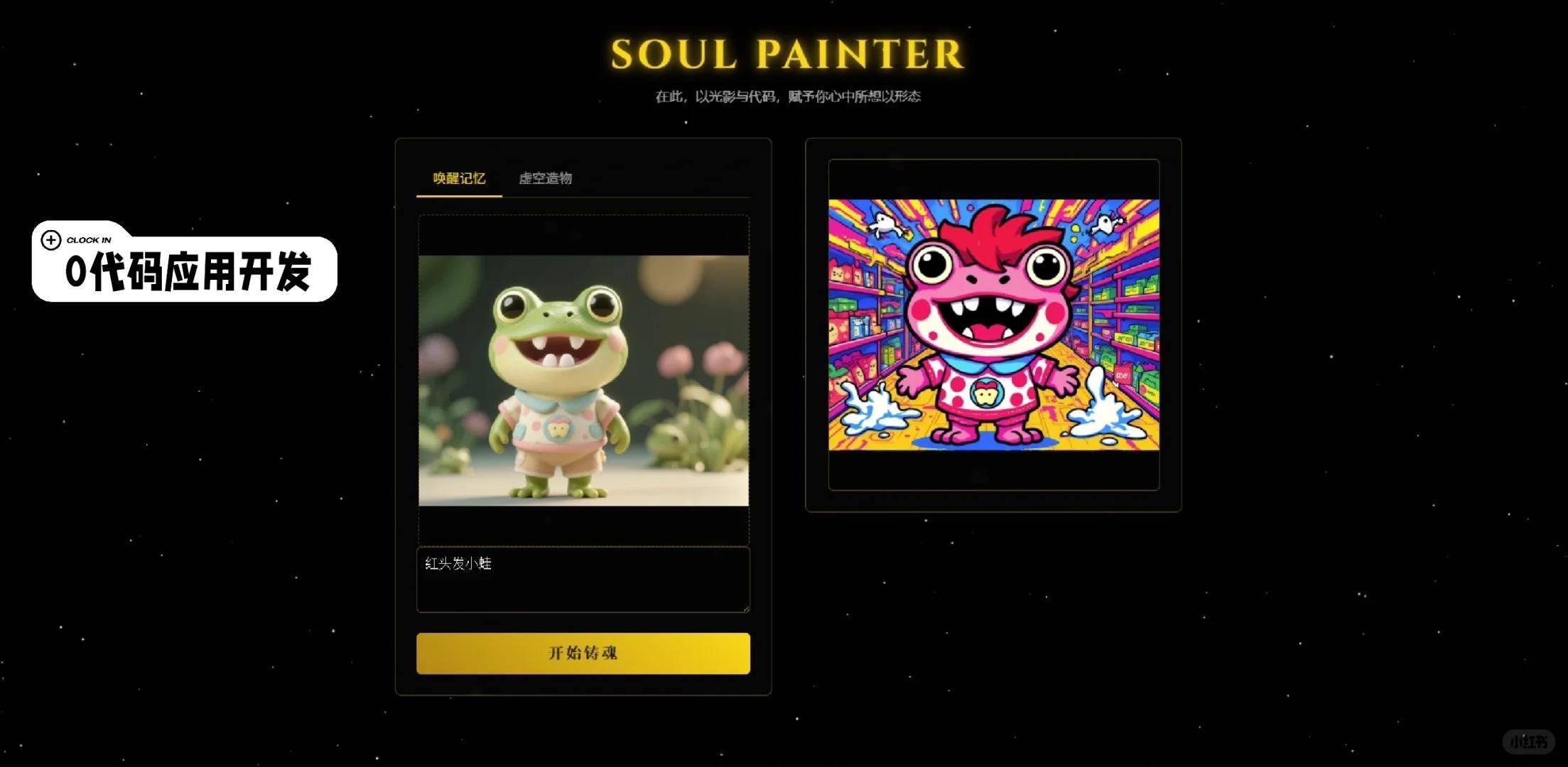This screenshot has height=767, width=1568.
Task: Open the 虚空造物 tab
Action: 545,178
